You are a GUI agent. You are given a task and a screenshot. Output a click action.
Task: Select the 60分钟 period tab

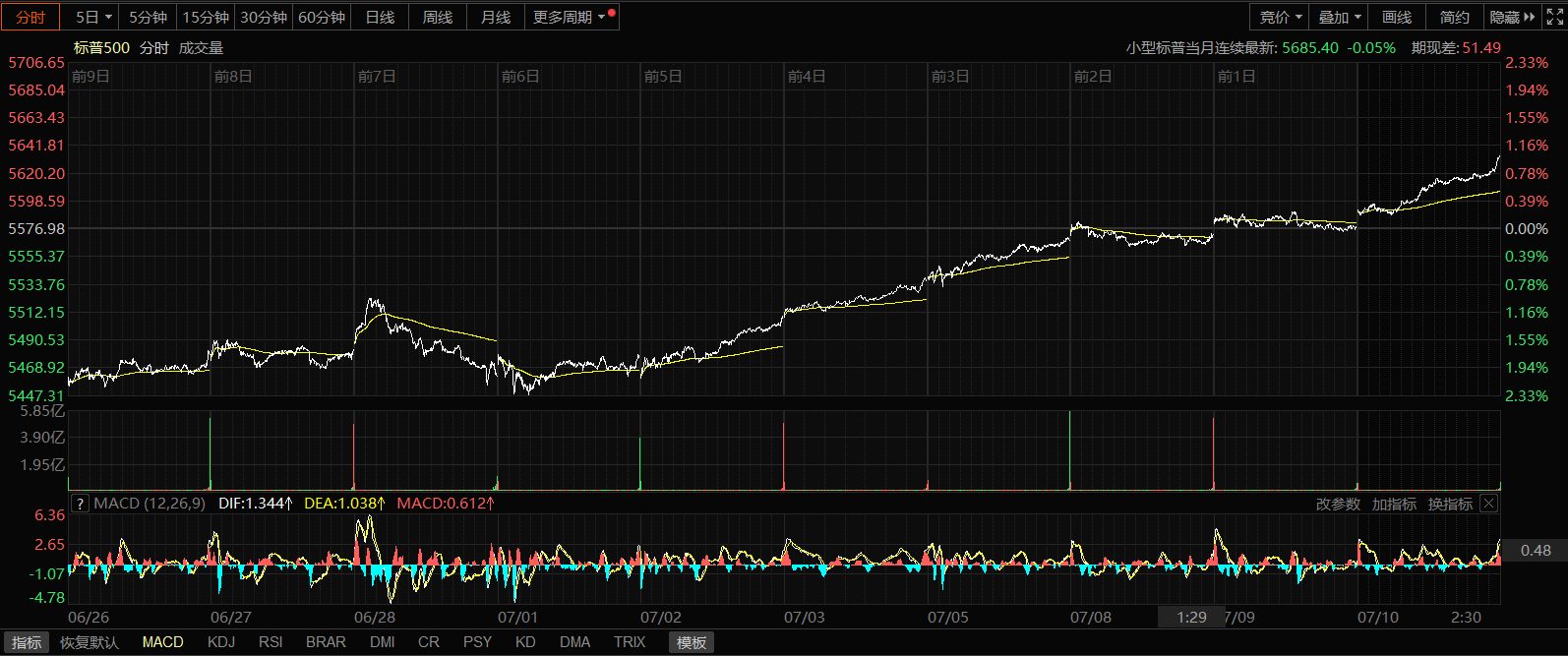click(x=322, y=17)
